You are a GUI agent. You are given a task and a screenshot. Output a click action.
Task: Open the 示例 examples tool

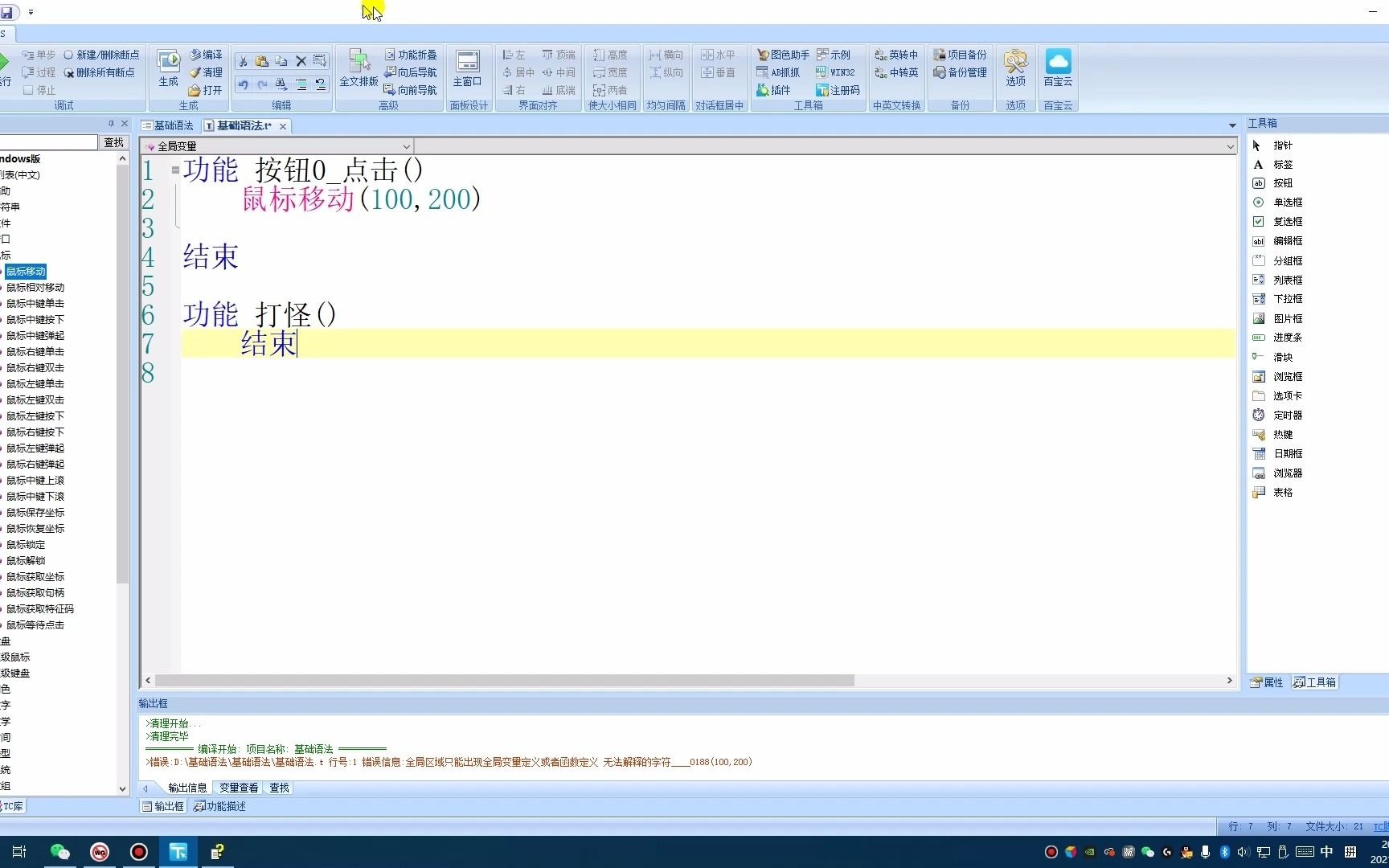point(834,55)
